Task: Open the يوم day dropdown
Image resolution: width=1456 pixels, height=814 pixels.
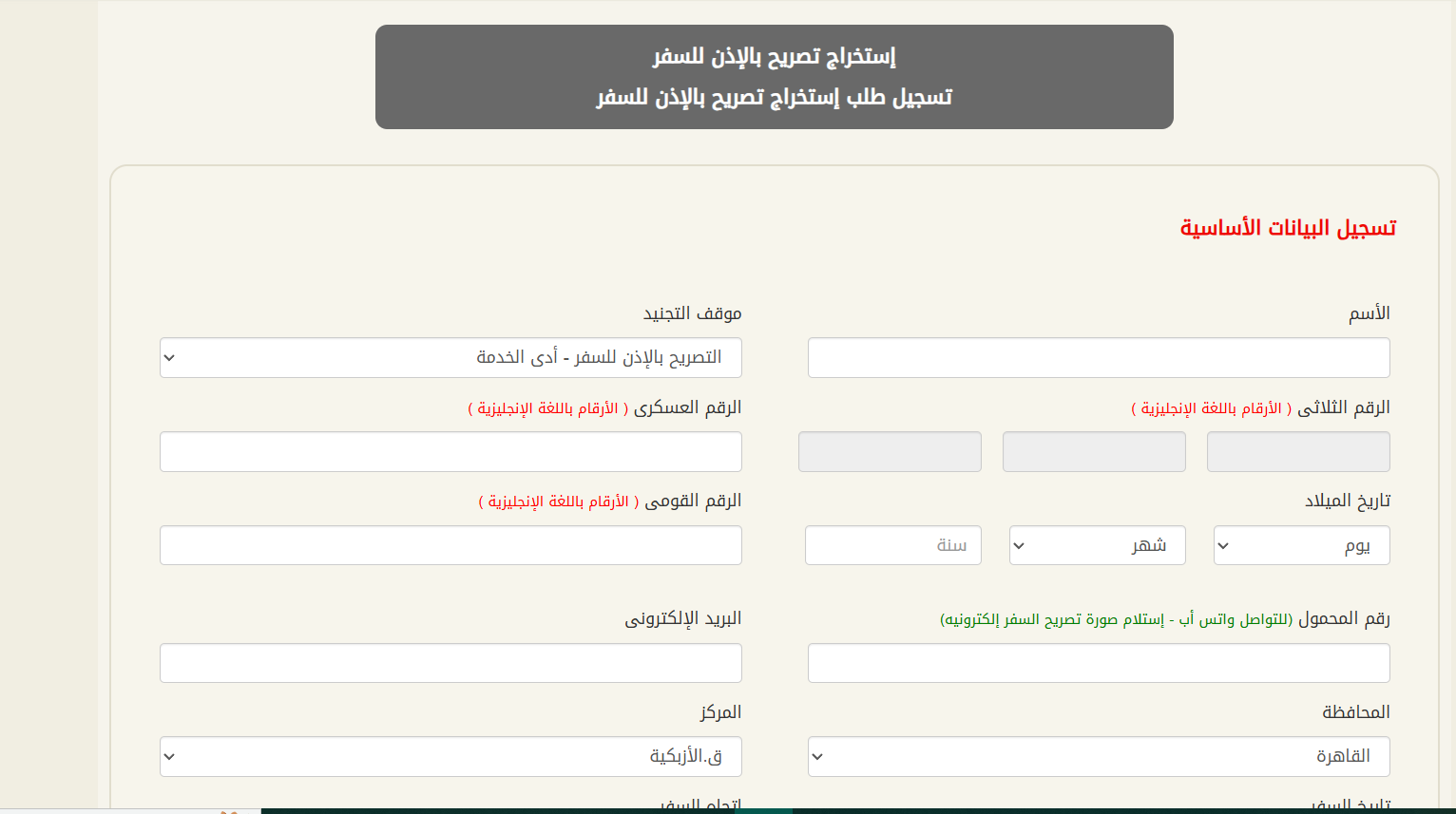Action: click(x=1302, y=545)
